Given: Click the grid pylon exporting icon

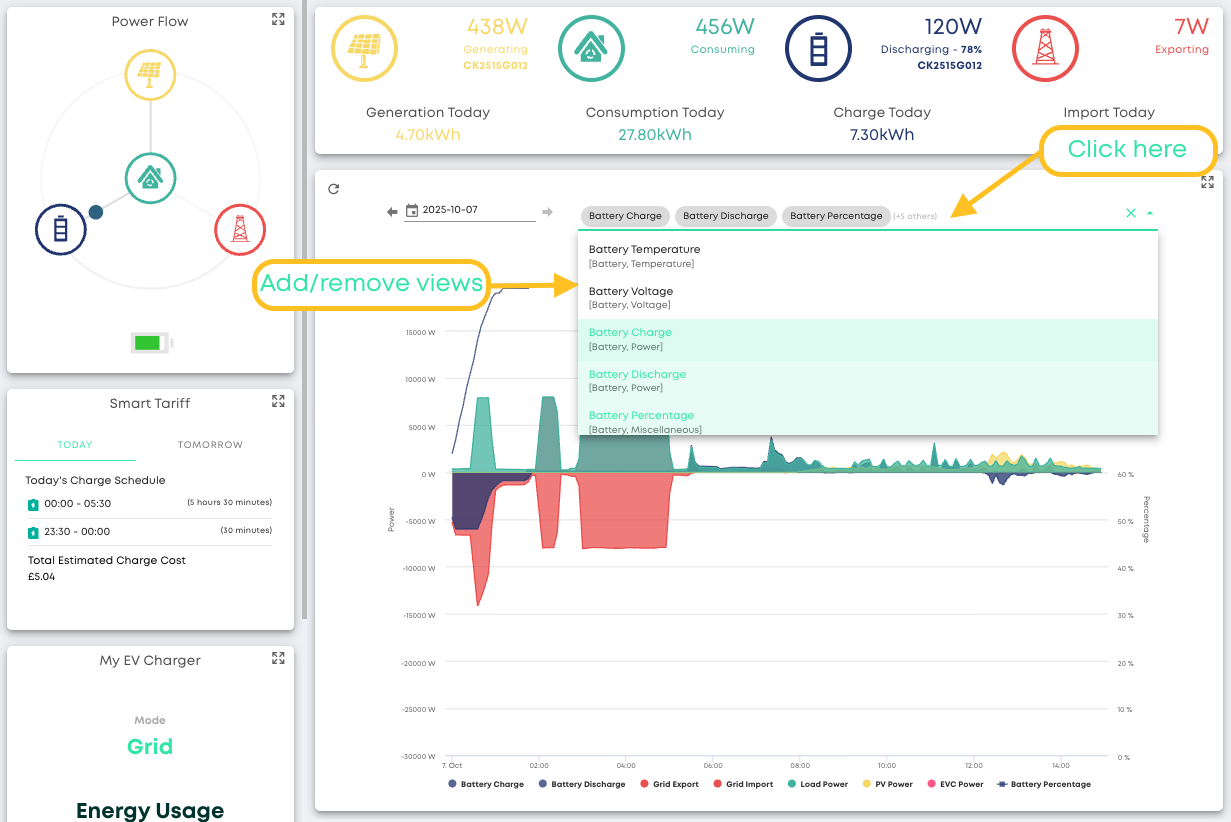Looking at the screenshot, I should pyautogui.click(x=1044, y=49).
